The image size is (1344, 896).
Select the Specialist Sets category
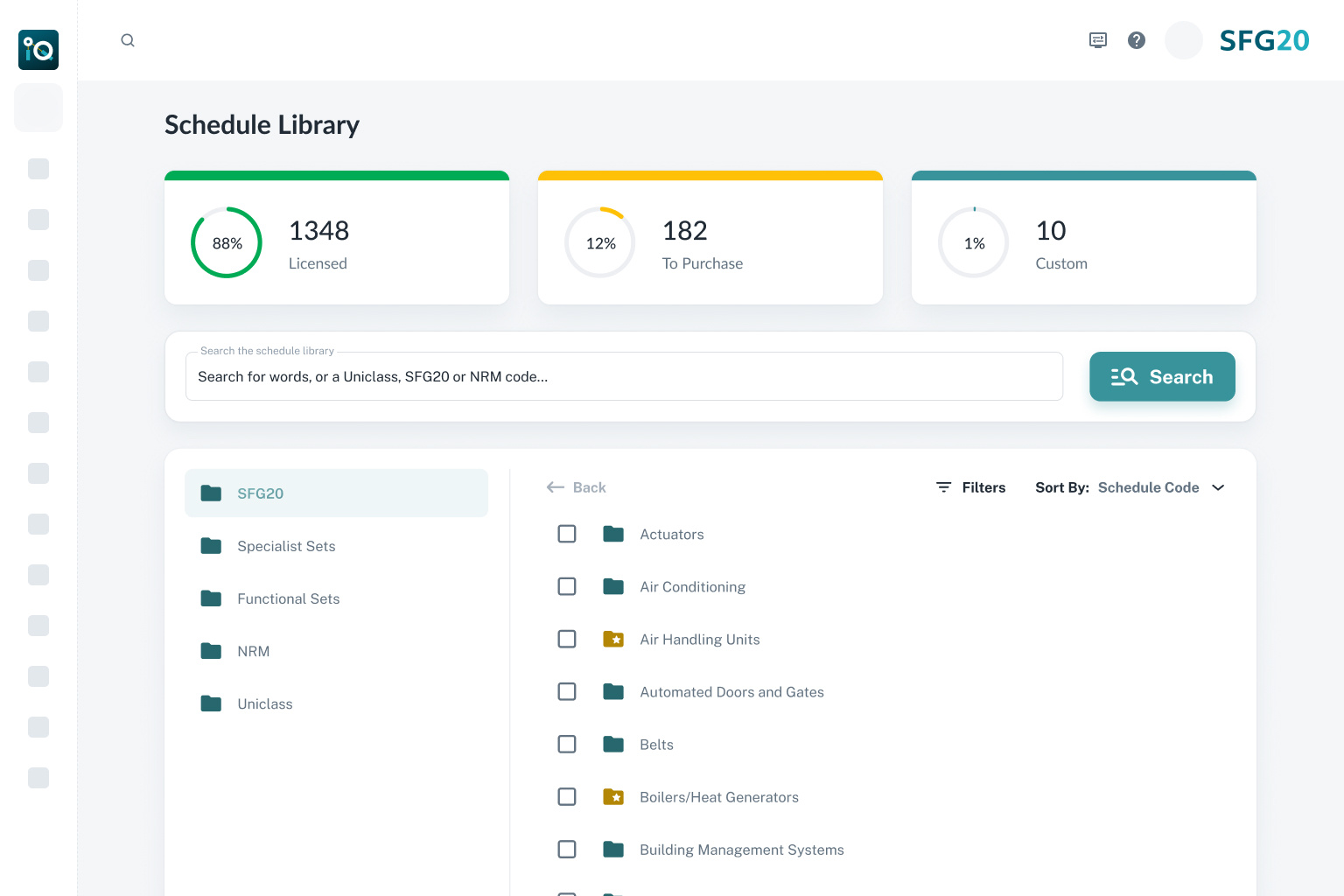tap(286, 546)
